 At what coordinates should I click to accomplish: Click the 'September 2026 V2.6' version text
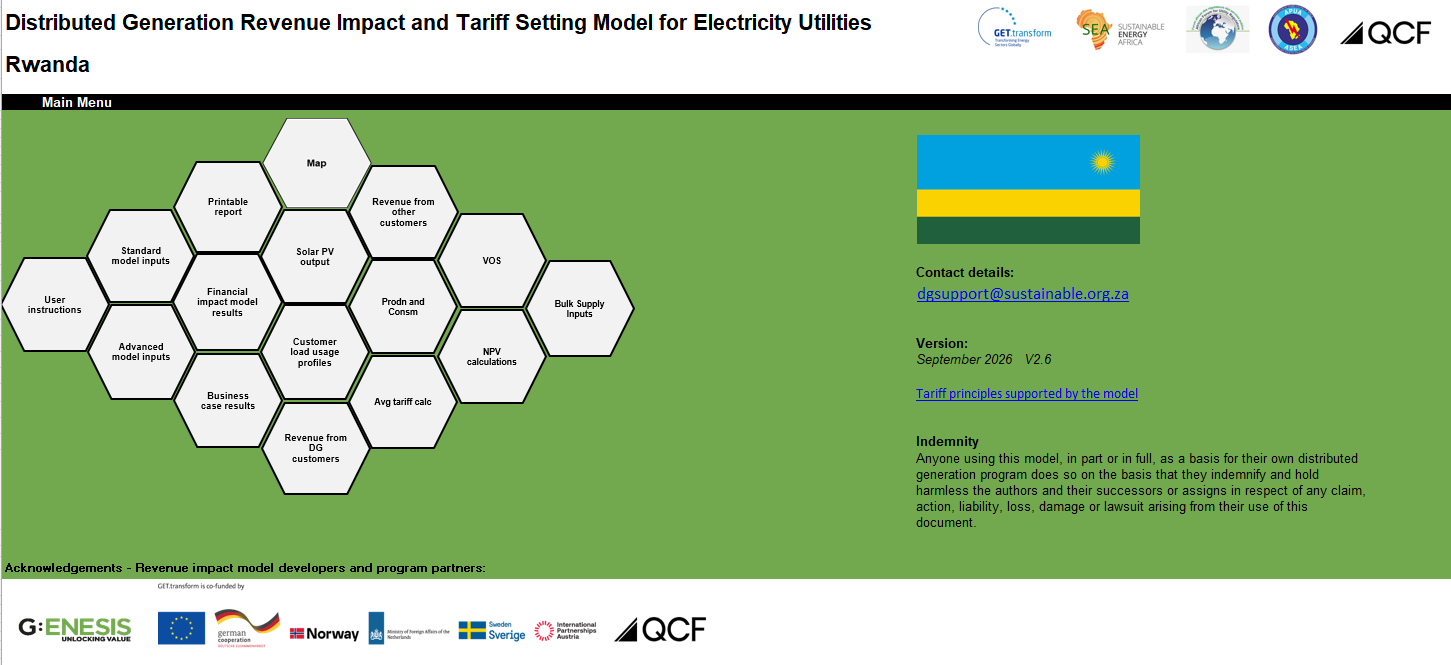[x=984, y=359]
